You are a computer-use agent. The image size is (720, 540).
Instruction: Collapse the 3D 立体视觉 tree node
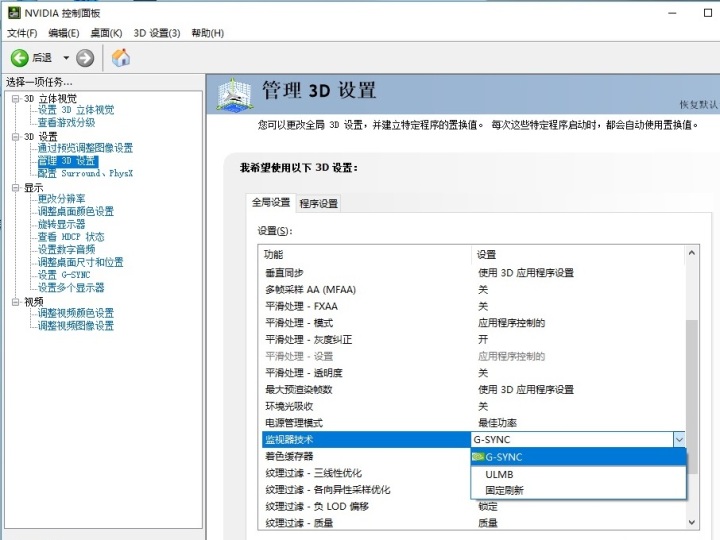tap(16, 99)
